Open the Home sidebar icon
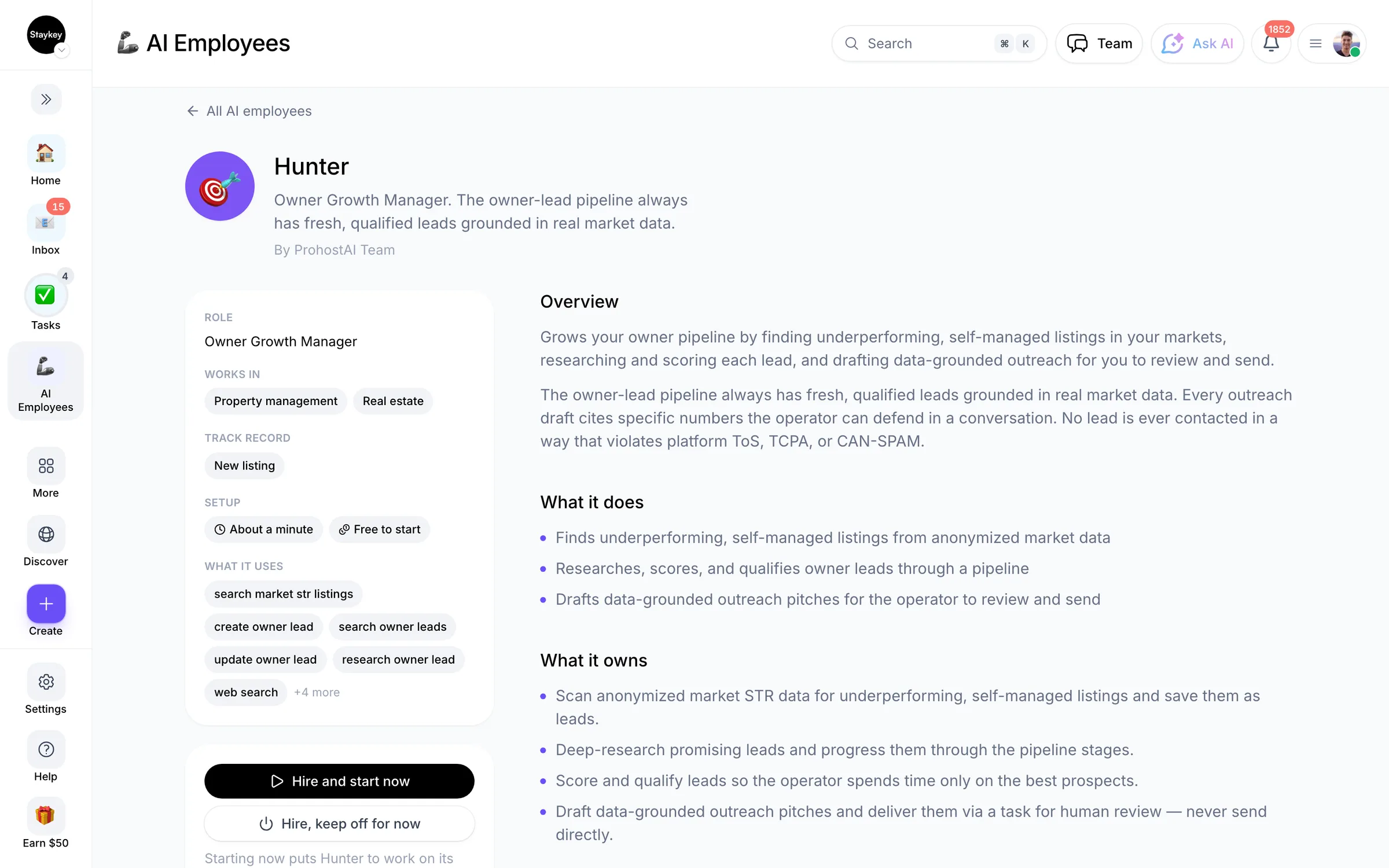This screenshot has width=1389, height=868. [46, 154]
